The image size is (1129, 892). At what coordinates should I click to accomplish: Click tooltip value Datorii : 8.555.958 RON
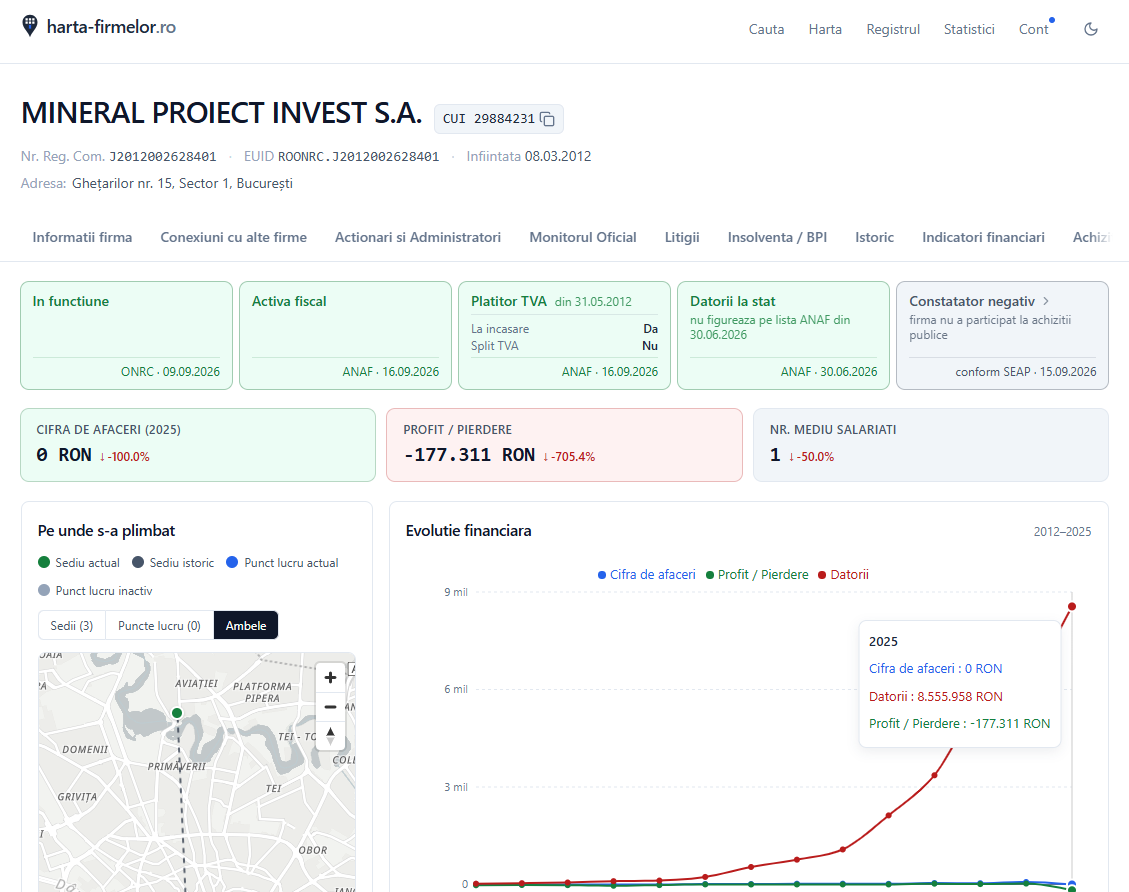[935, 696]
